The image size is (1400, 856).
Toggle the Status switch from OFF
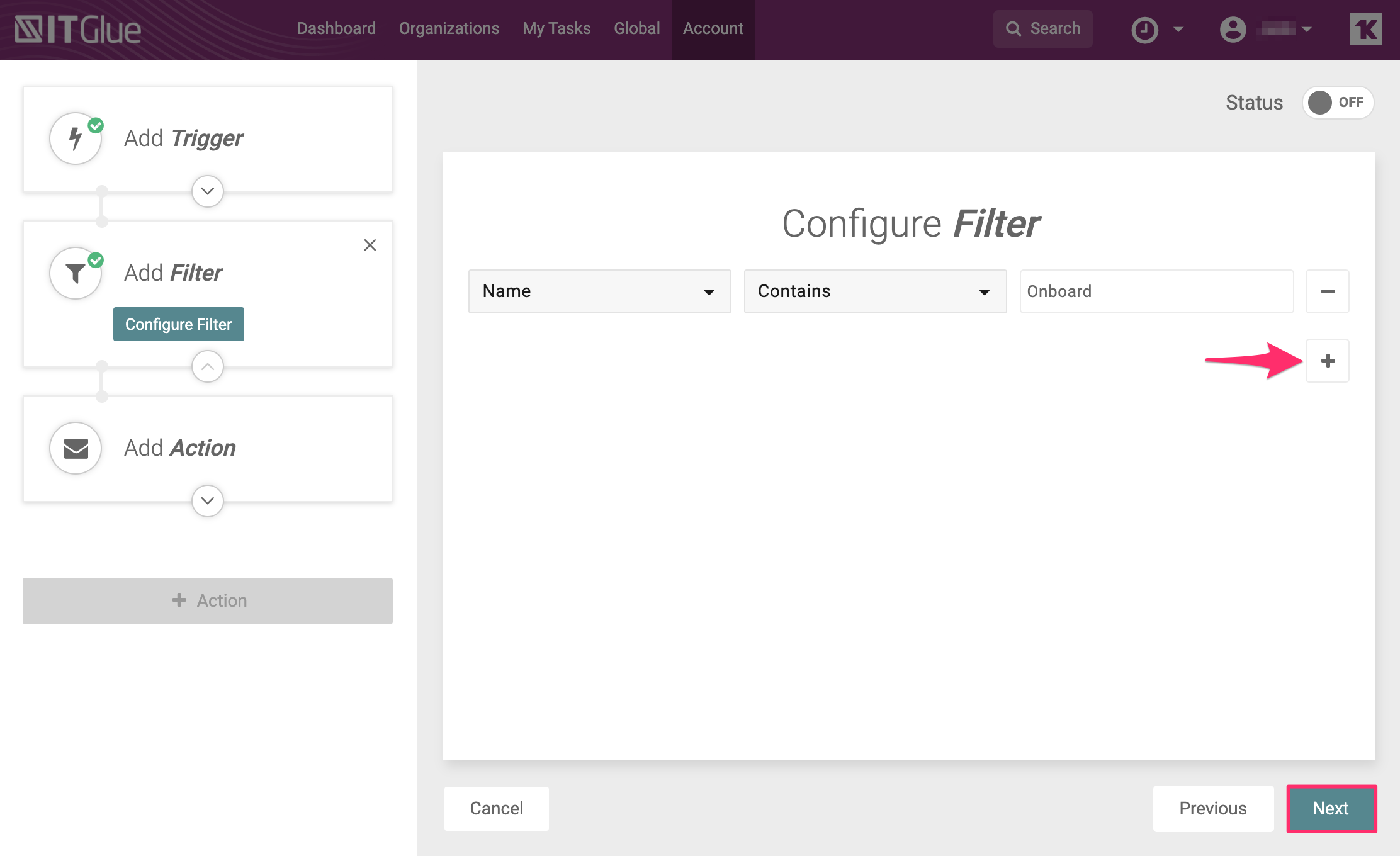tap(1338, 103)
